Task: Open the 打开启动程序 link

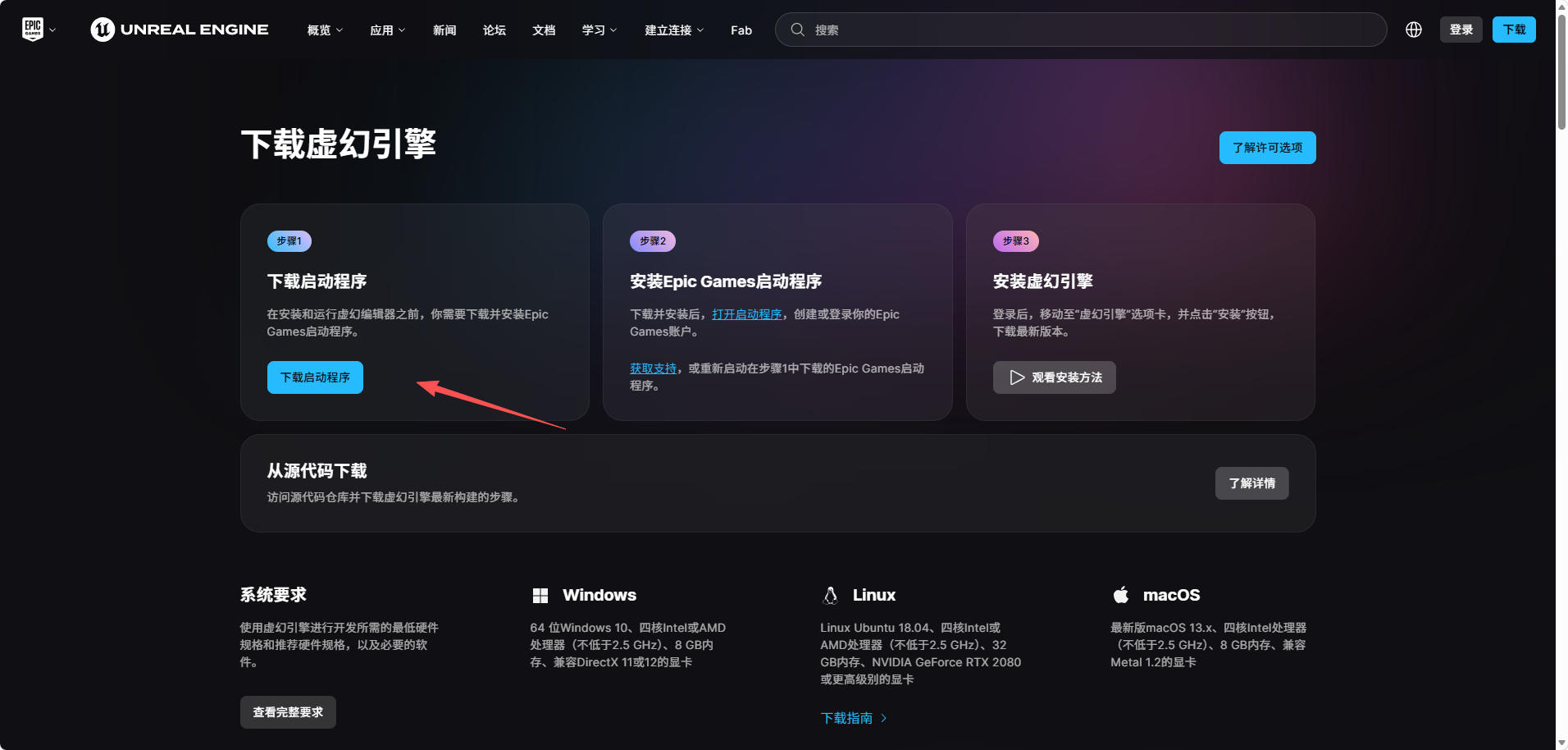Action: [x=747, y=314]
